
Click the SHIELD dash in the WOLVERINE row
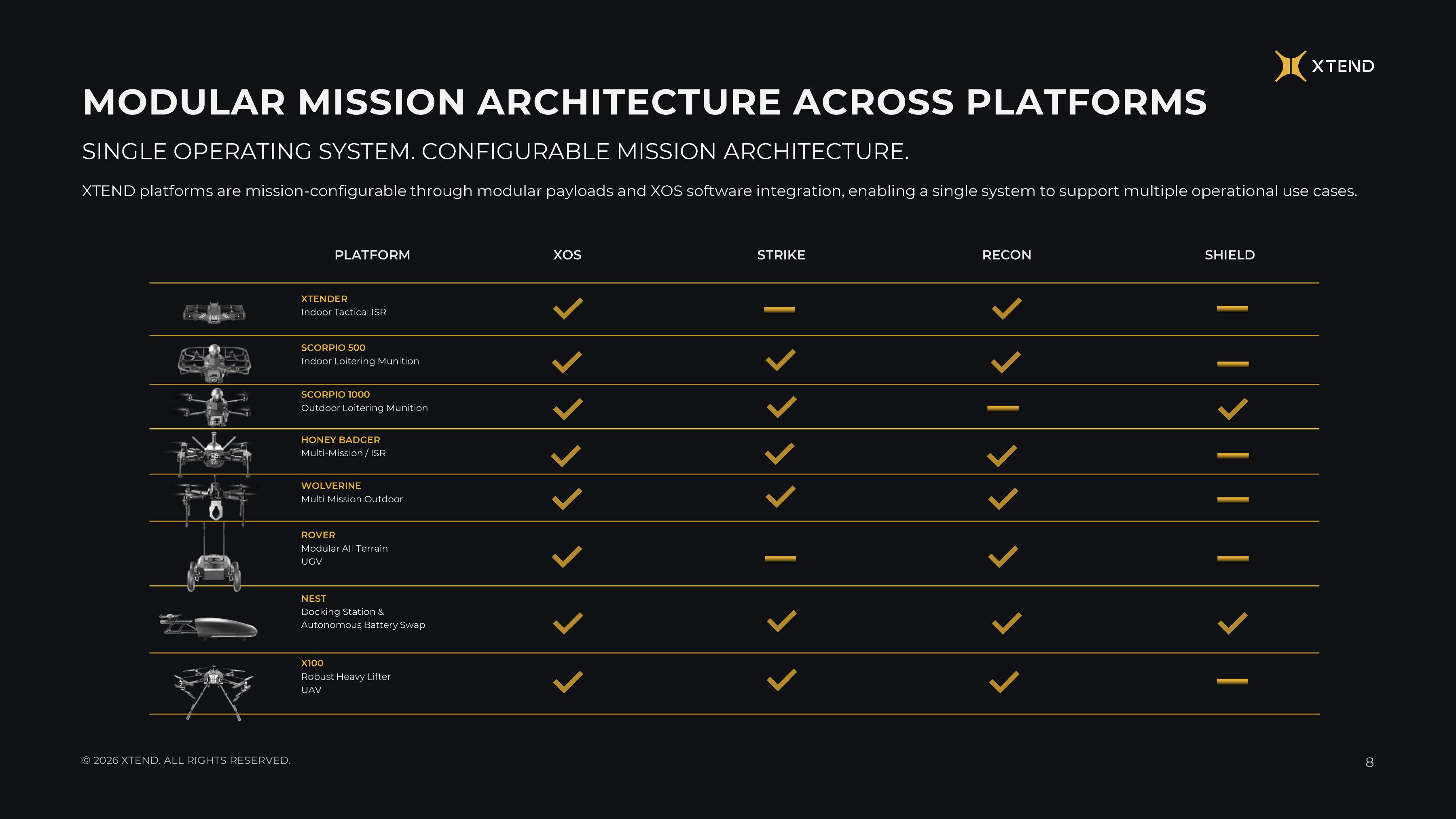pyautogui.click(x=1233, y=499)
